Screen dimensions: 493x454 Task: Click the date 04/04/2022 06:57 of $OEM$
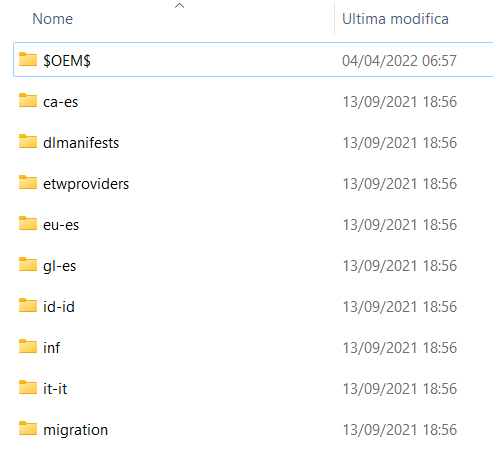(399, 61)
